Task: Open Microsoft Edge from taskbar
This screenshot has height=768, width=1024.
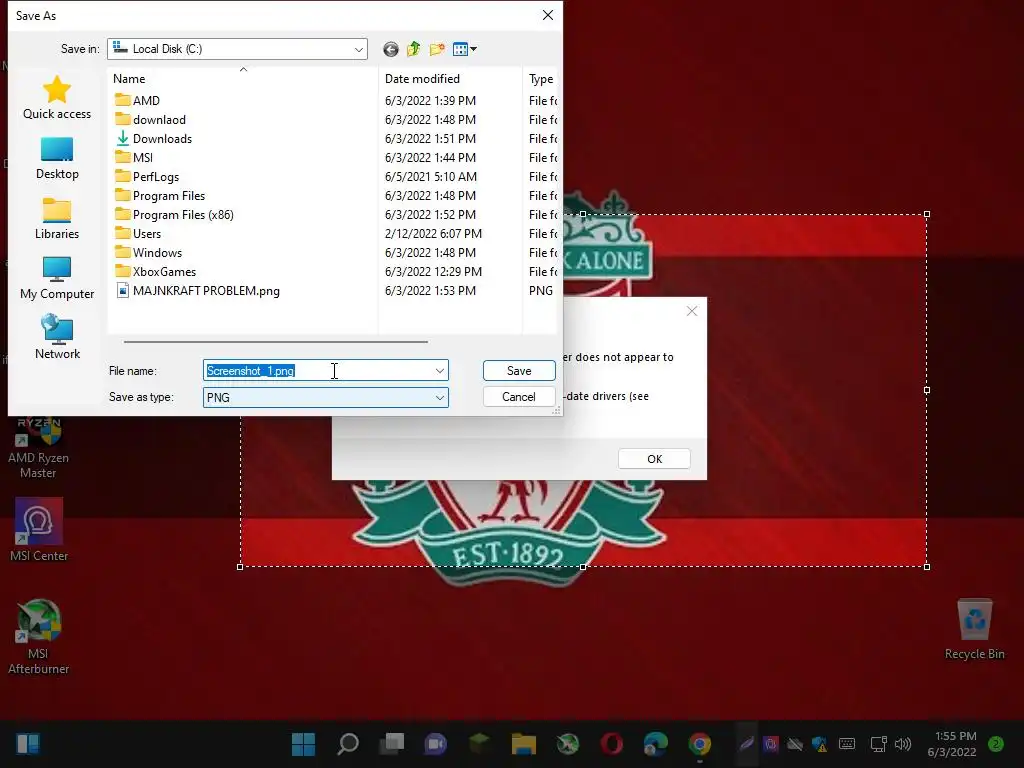Action: click(656, 744)
